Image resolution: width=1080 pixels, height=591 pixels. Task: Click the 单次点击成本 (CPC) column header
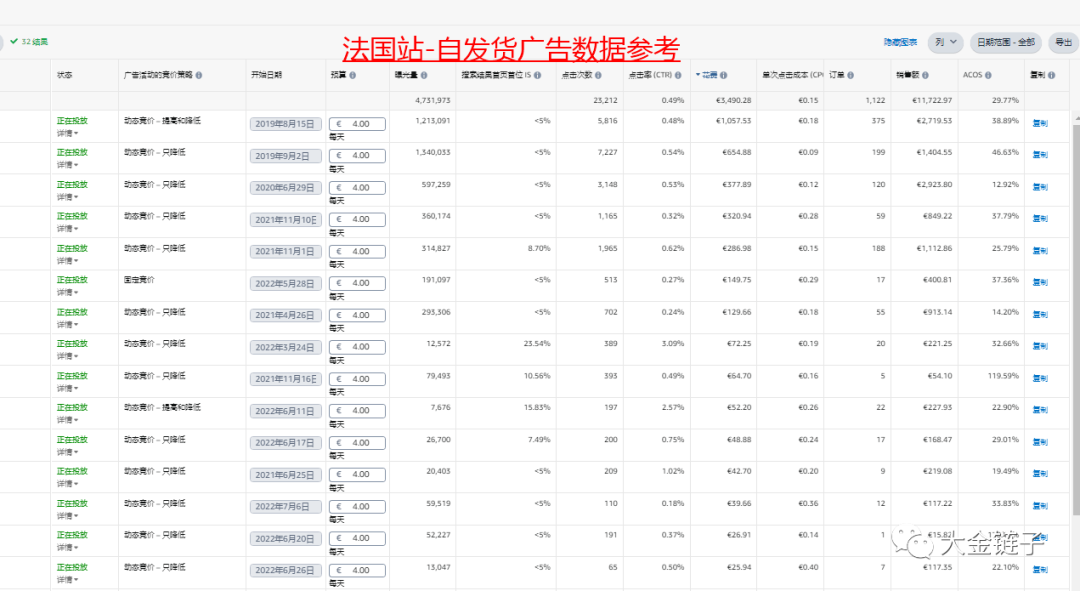[792, 75]
